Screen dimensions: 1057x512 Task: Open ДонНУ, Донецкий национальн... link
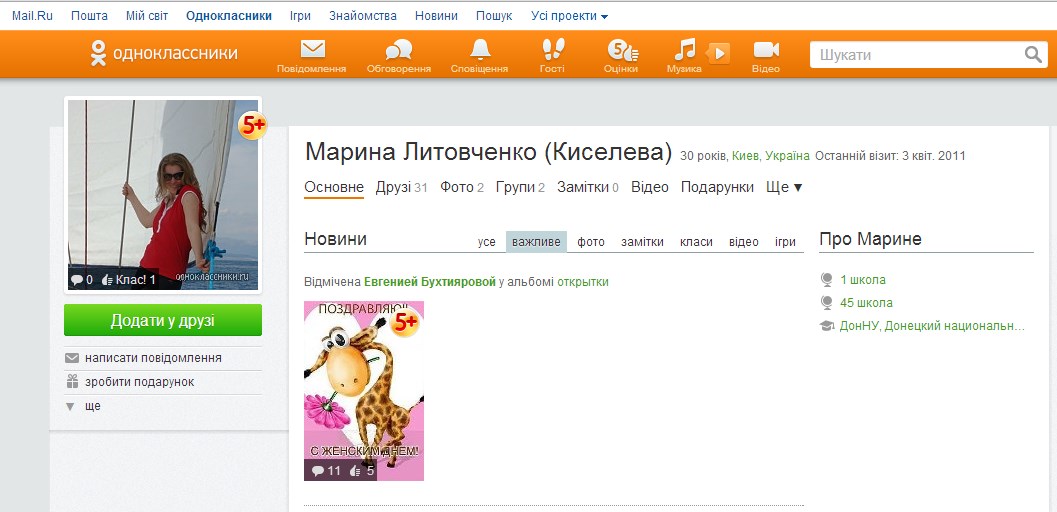[932, 326]
